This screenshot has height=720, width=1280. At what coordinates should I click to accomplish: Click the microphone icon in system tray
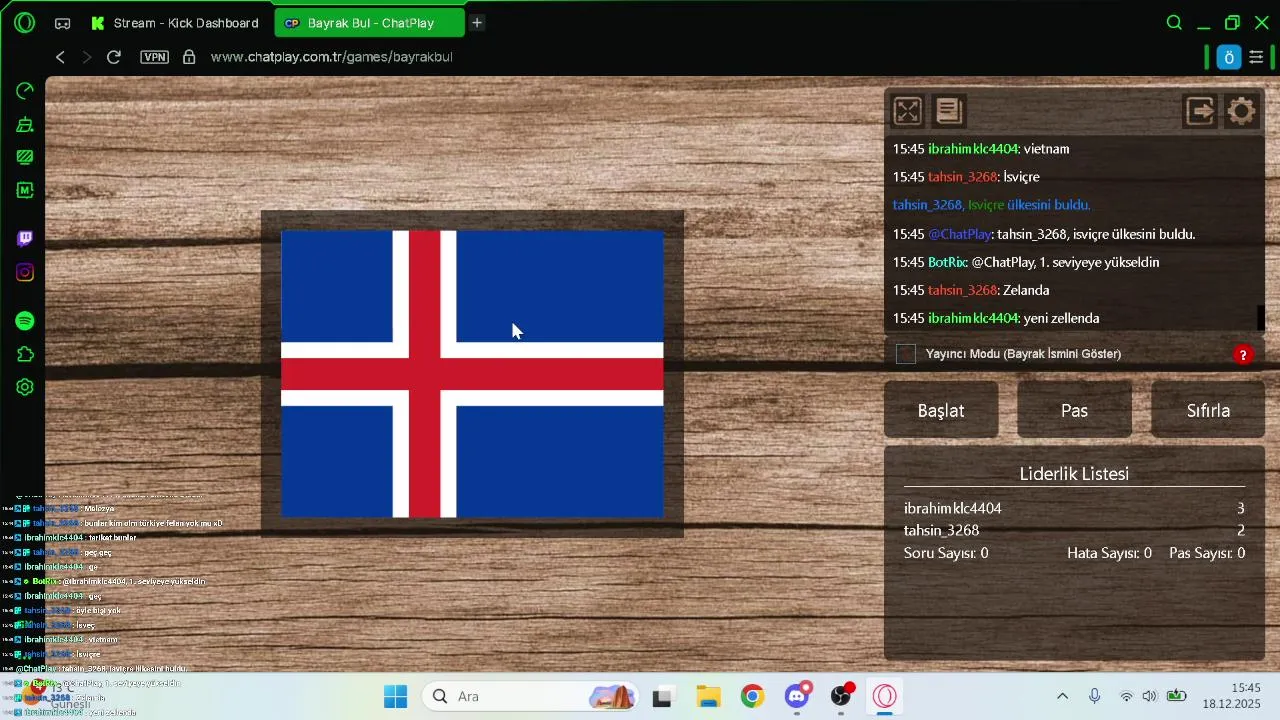(x=1095, y=696)
